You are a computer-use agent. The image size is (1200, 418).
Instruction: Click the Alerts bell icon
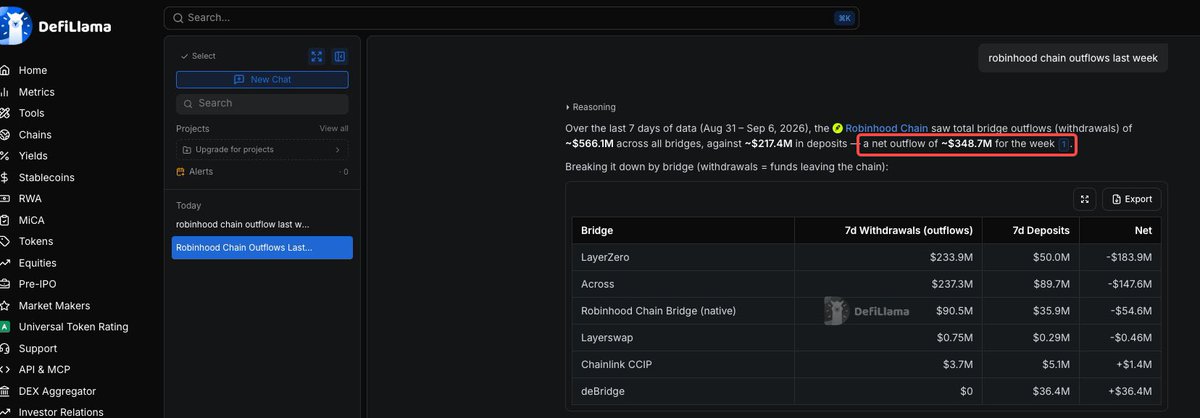[x=182, y=172]
